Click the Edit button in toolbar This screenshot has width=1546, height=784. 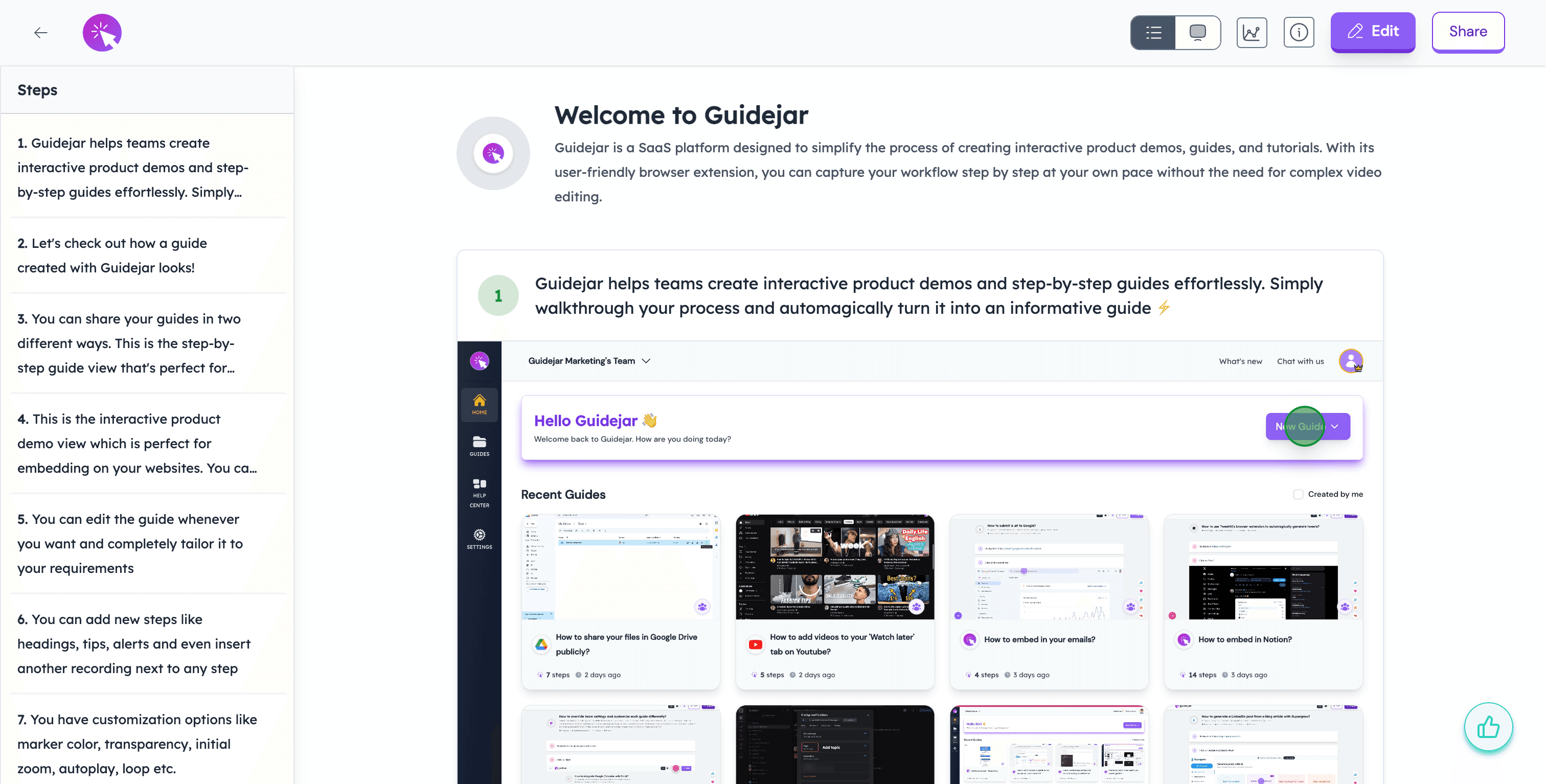[x=1373, y=31]
